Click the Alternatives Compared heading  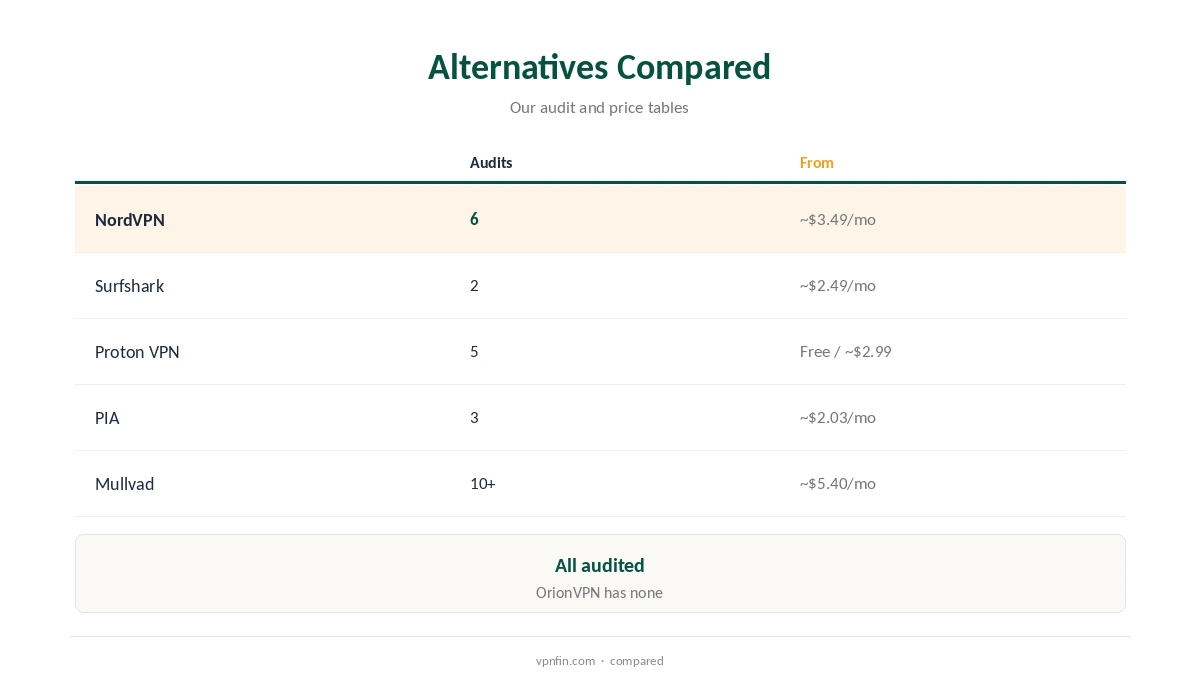pos(599,67)
